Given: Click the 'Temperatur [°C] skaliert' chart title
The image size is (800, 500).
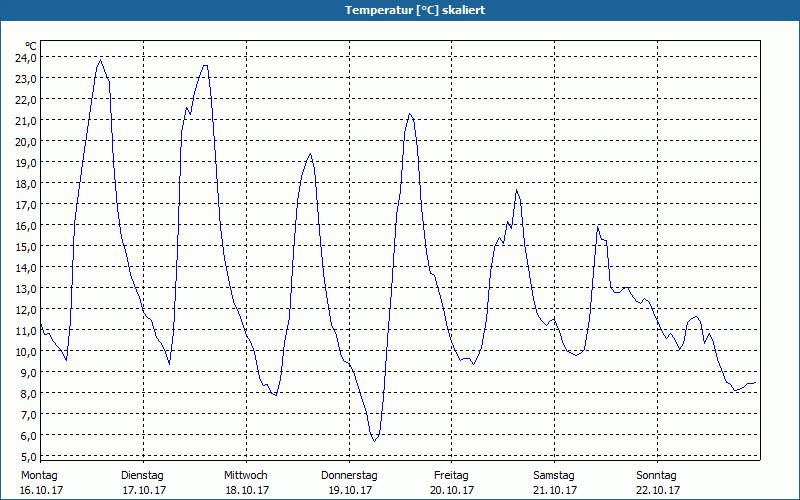Looking at the screenshot, I should (415, 10).
